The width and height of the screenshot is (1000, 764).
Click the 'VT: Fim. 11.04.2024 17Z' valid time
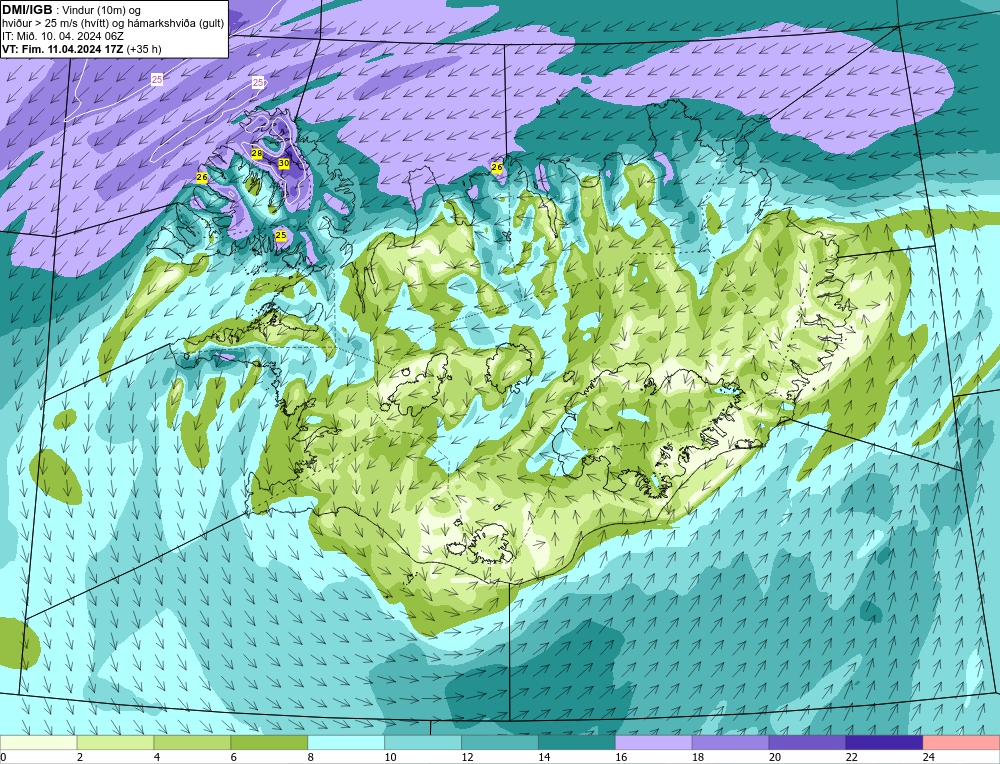(63, 49)
